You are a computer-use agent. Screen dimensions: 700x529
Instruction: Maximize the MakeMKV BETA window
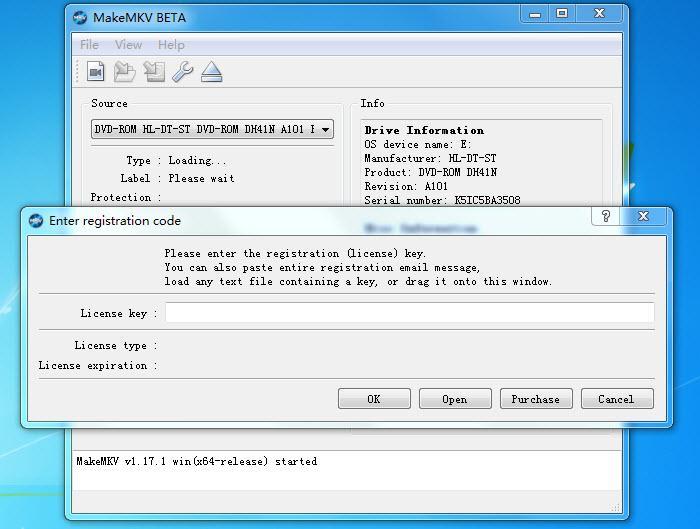click(x=562, y=14)
